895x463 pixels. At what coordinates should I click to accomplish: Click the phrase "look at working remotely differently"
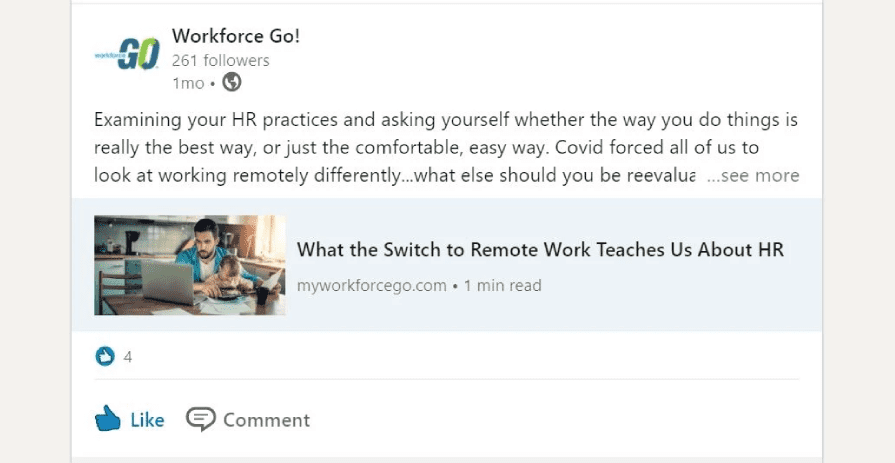point(250,176)
